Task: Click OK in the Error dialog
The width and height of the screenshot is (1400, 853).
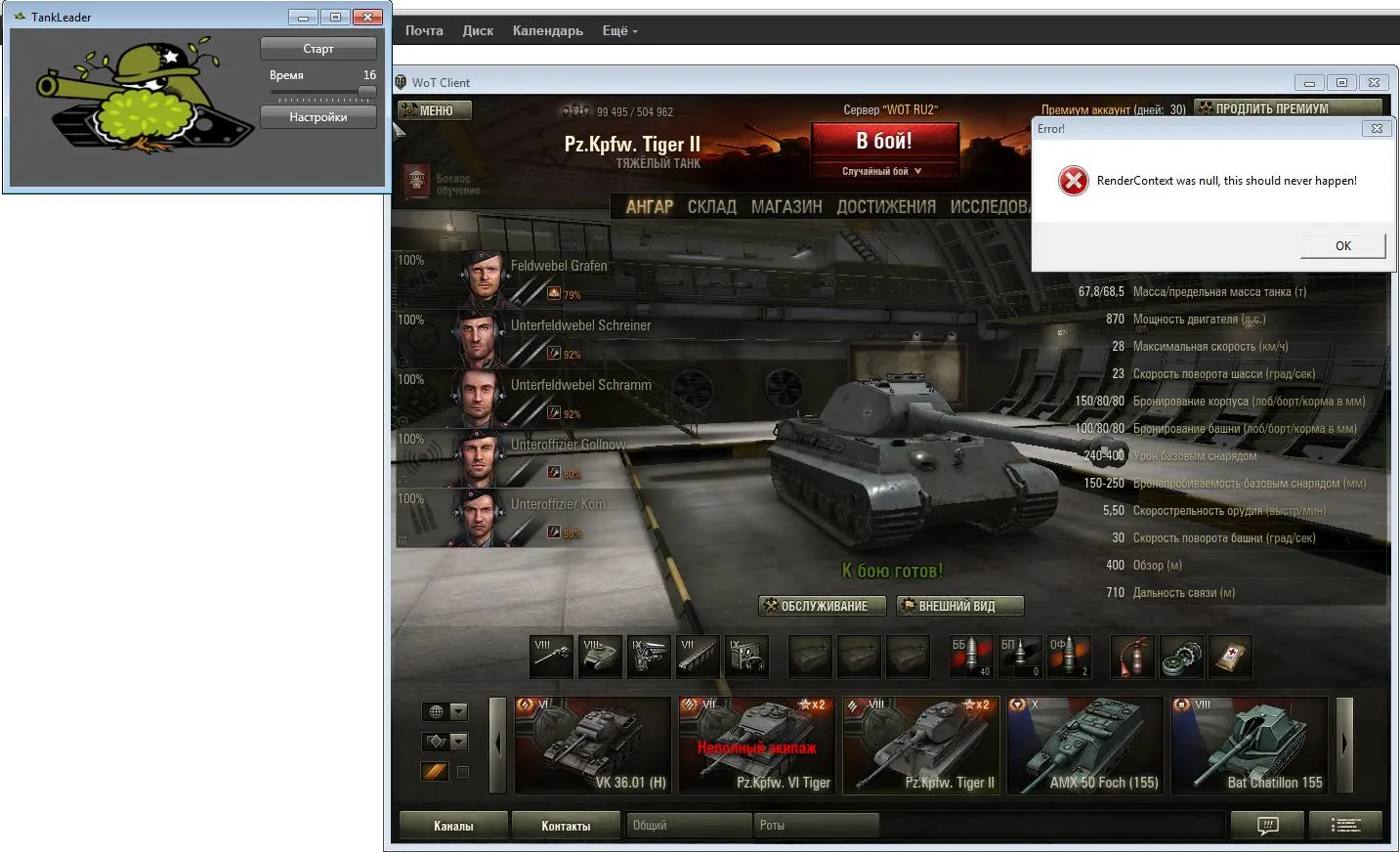Action: tap(1342, 245)
